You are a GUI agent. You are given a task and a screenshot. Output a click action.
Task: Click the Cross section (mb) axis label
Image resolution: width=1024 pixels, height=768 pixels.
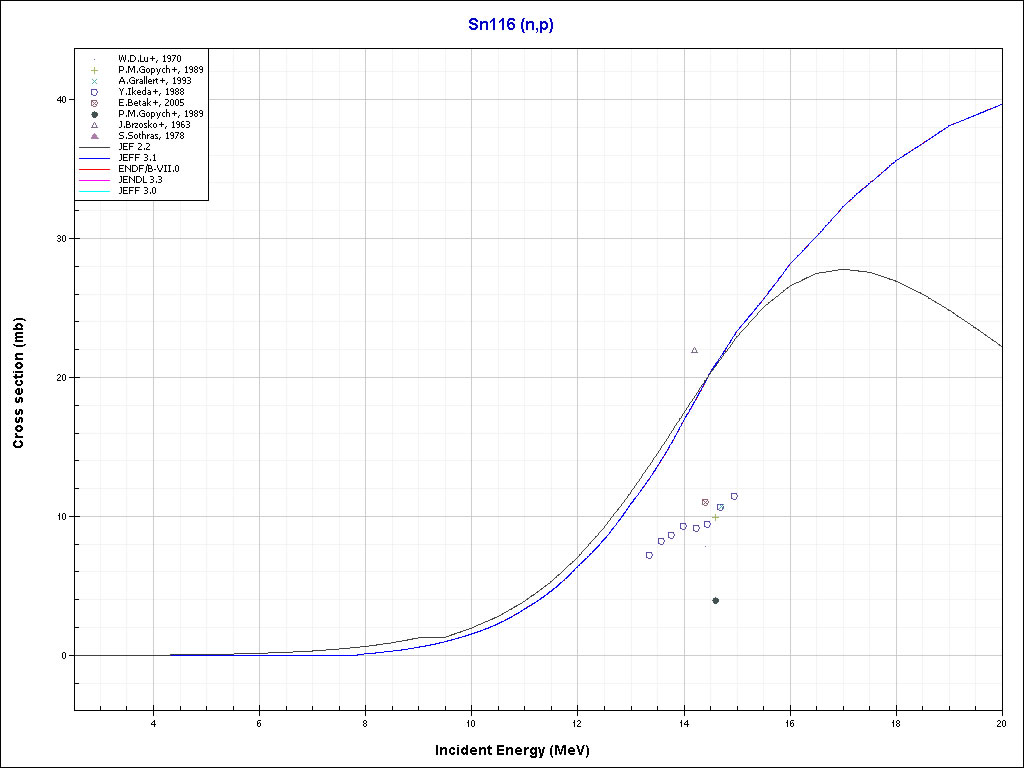click(x=18, y=383)
